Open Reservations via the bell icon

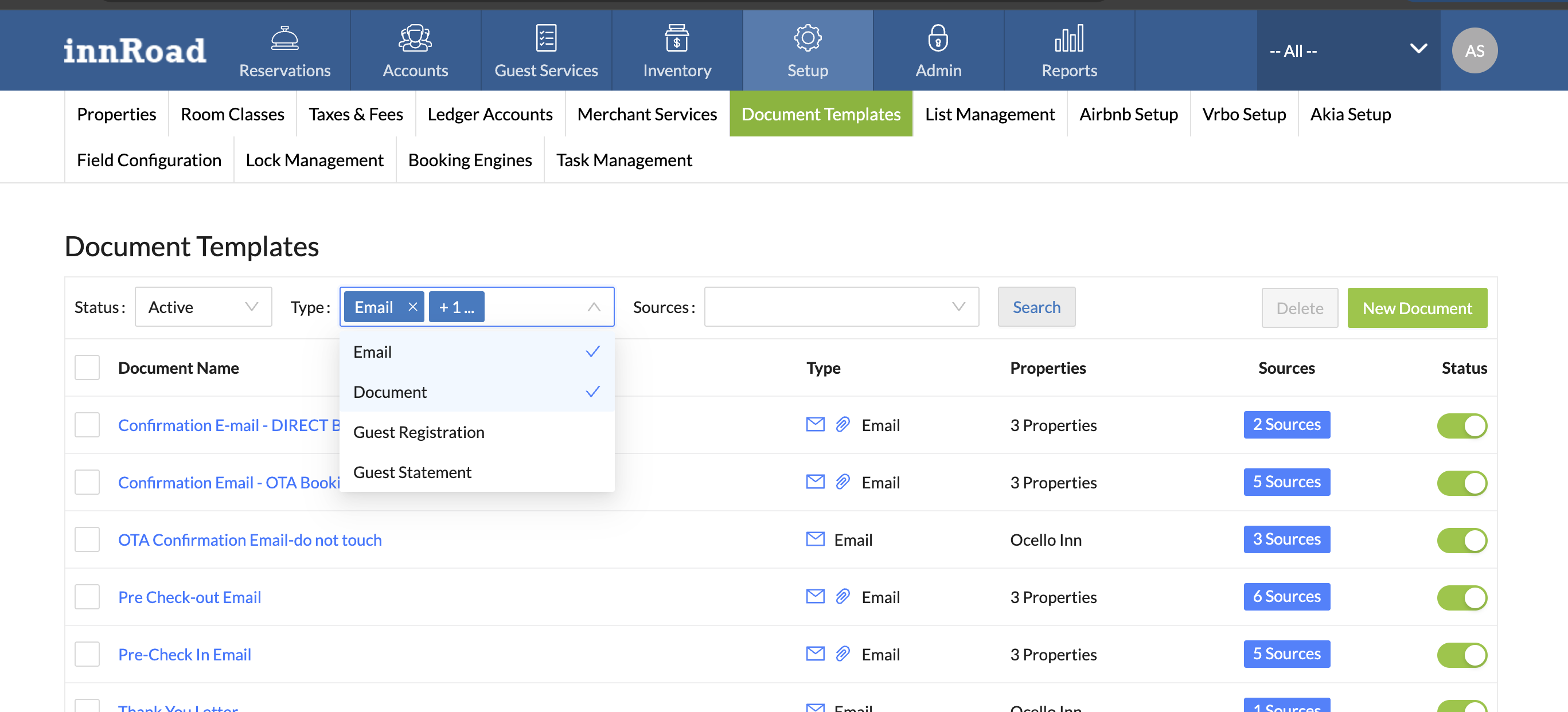284,38
